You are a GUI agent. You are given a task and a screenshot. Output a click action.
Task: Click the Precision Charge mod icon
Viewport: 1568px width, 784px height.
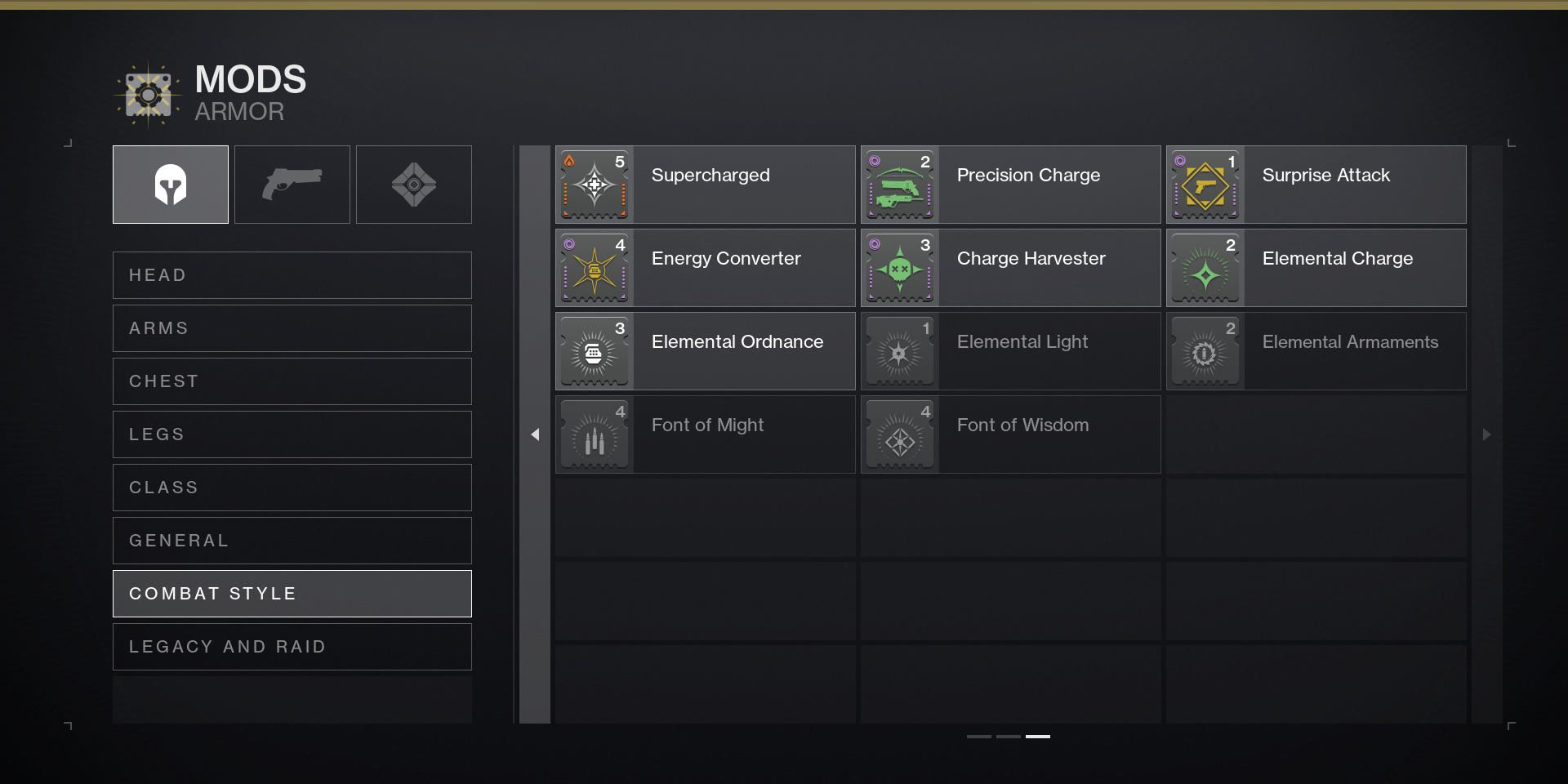pyautogui.click(x=900, y=185)
